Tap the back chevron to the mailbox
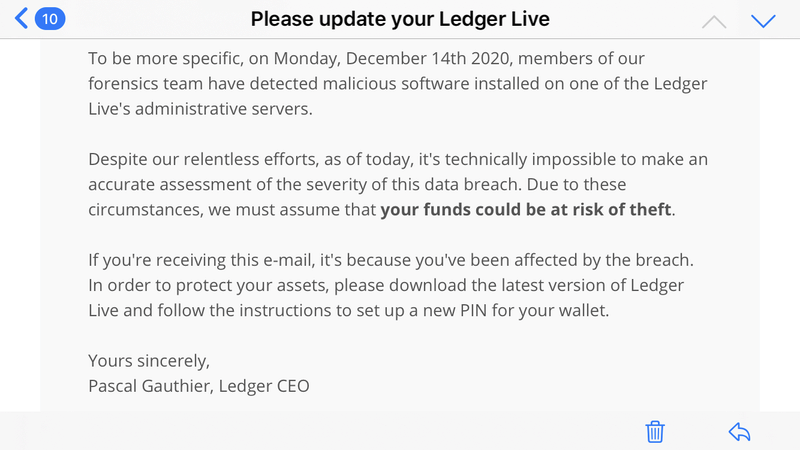 [x=21, y=19]
